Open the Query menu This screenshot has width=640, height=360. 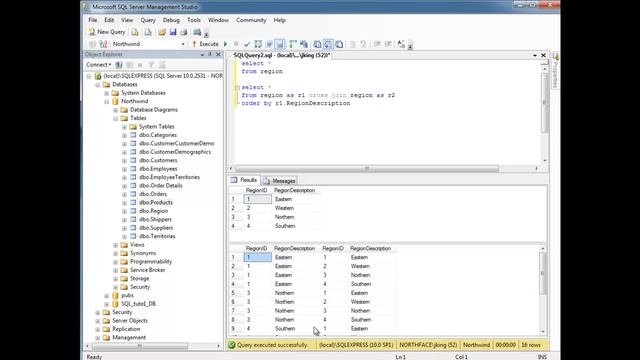(x=148, y=20)
